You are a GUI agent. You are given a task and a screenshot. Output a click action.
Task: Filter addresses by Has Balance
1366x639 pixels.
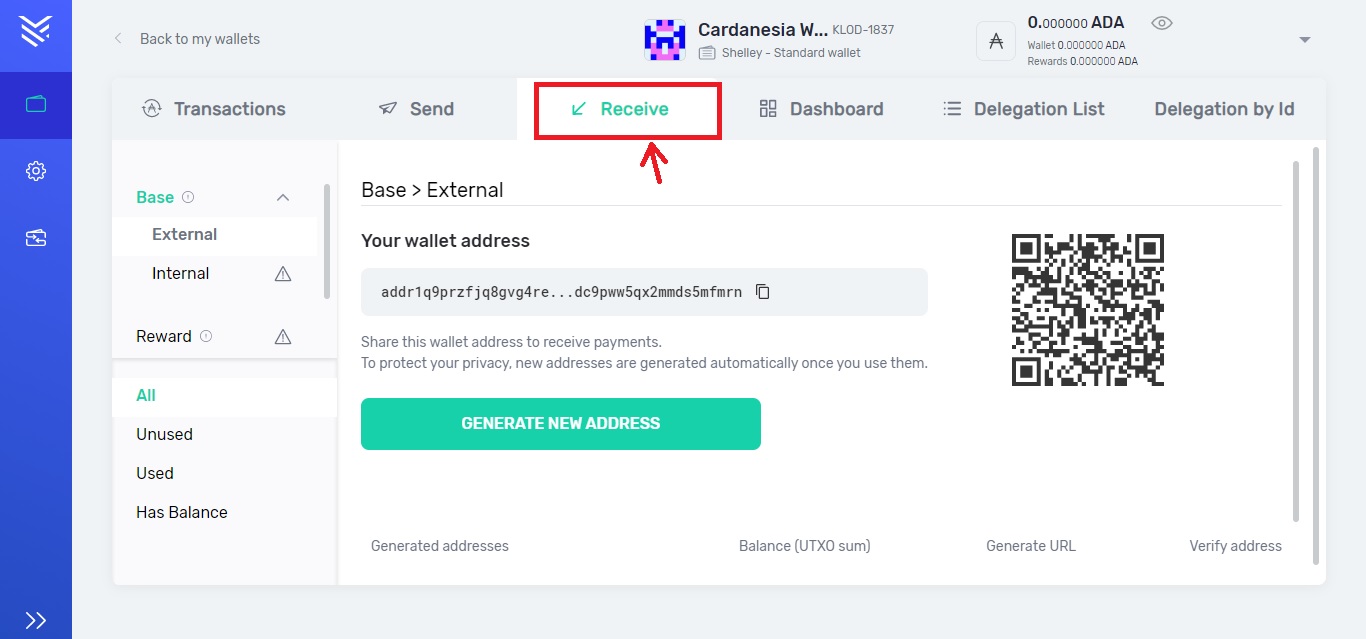182,512
